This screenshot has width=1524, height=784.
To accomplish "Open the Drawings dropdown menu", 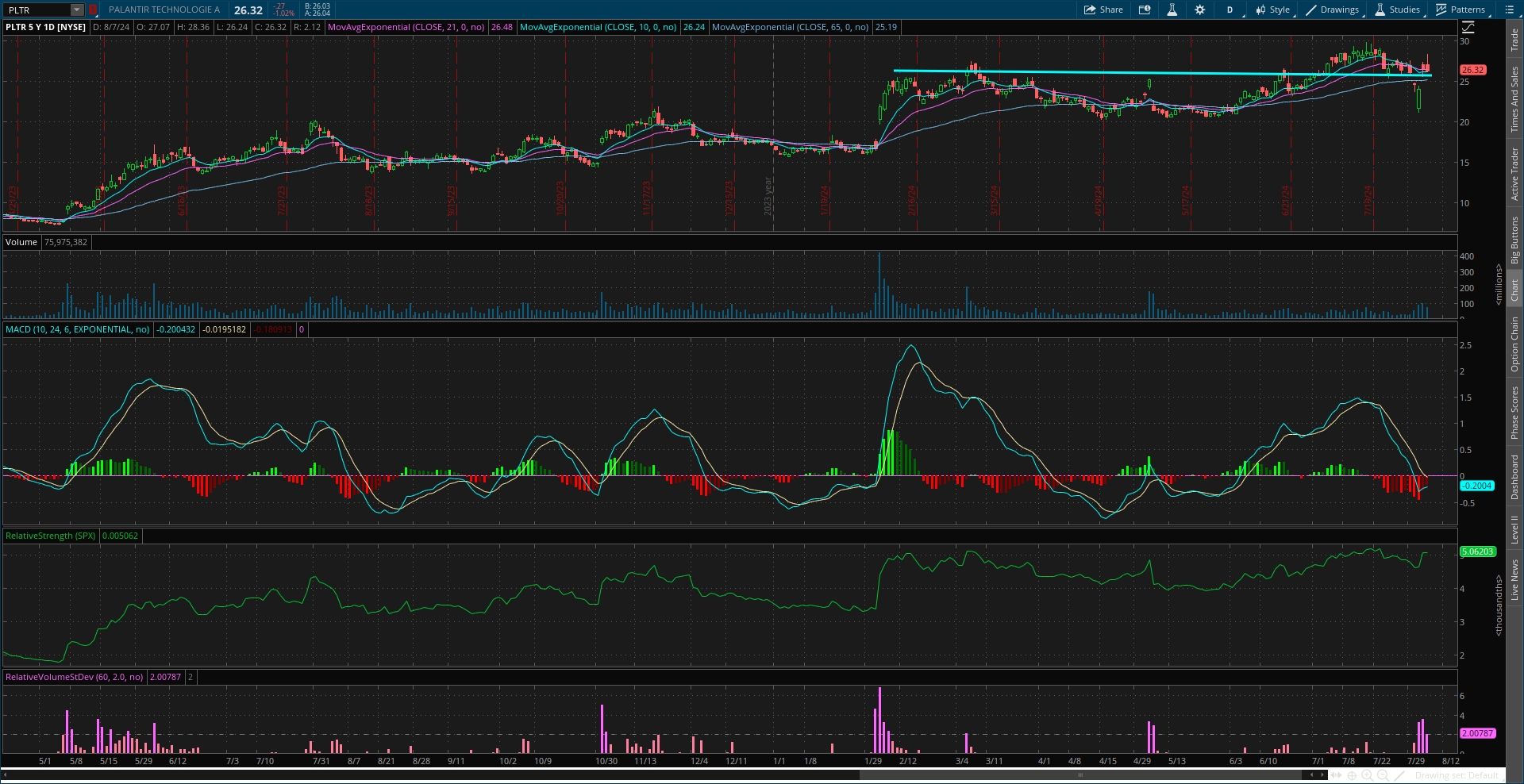I will 1333,10.
